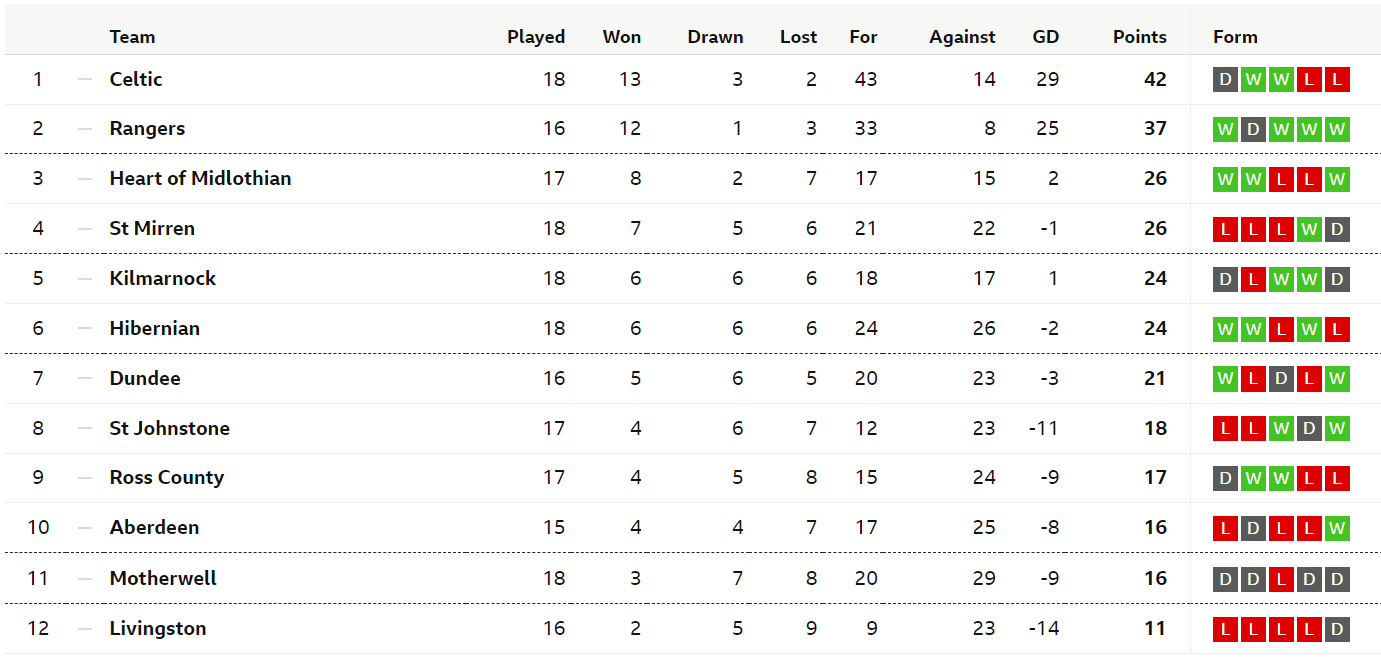This screenshot has width=1381, height=663.
Task: Click the Hibernian team name
Action: pos(155,328)
